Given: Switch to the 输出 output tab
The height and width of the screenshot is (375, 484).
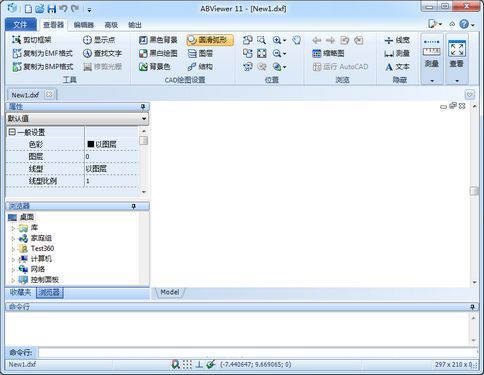Looking at the screenshot, I should tap(135, 25).
